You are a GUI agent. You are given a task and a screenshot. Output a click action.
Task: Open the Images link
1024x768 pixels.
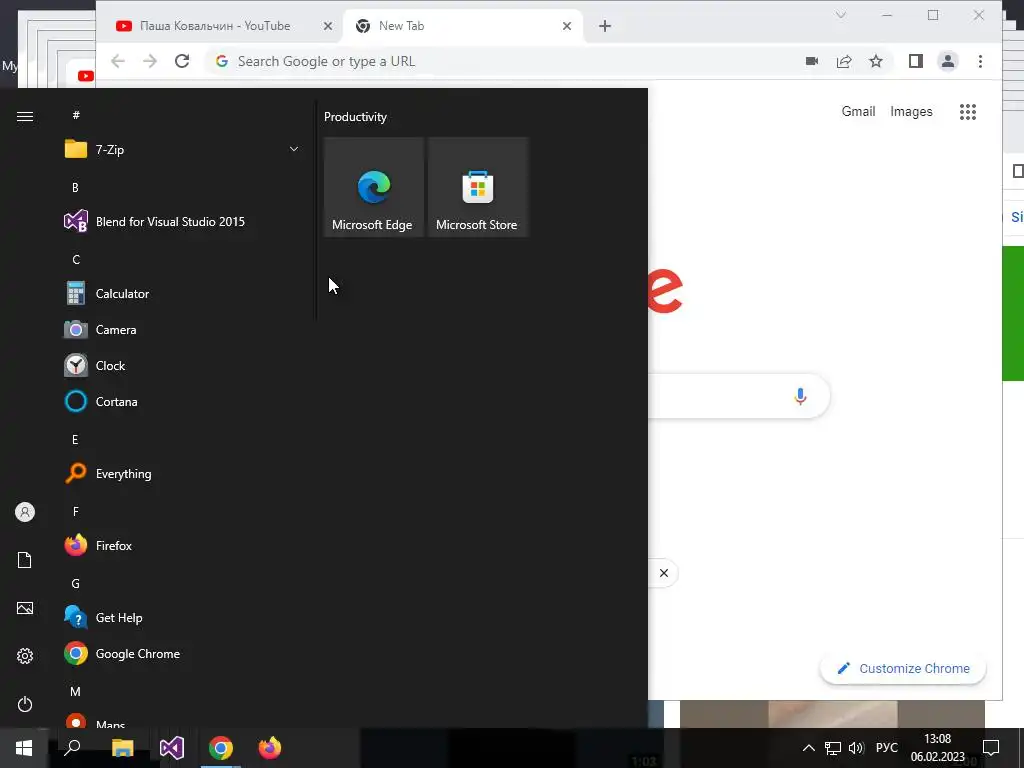point(911,112)
